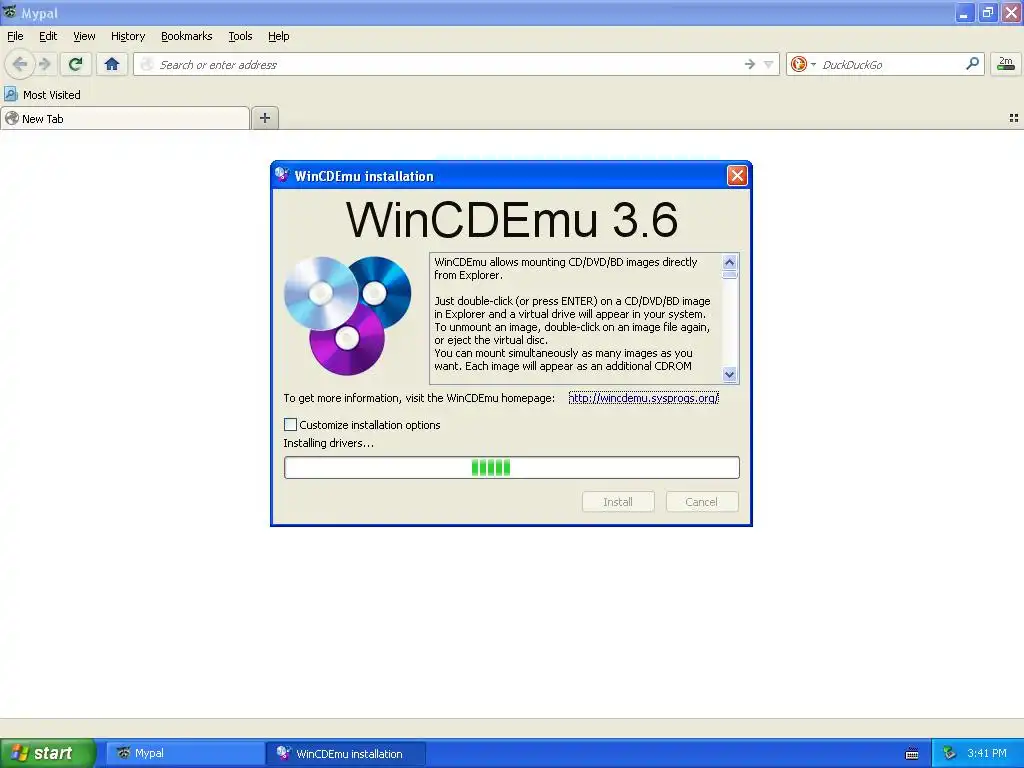This screenshot has width=1024, height=768.
Task: Close the WinCDEmu installation dialog
Action: click(x=737, y=176)
